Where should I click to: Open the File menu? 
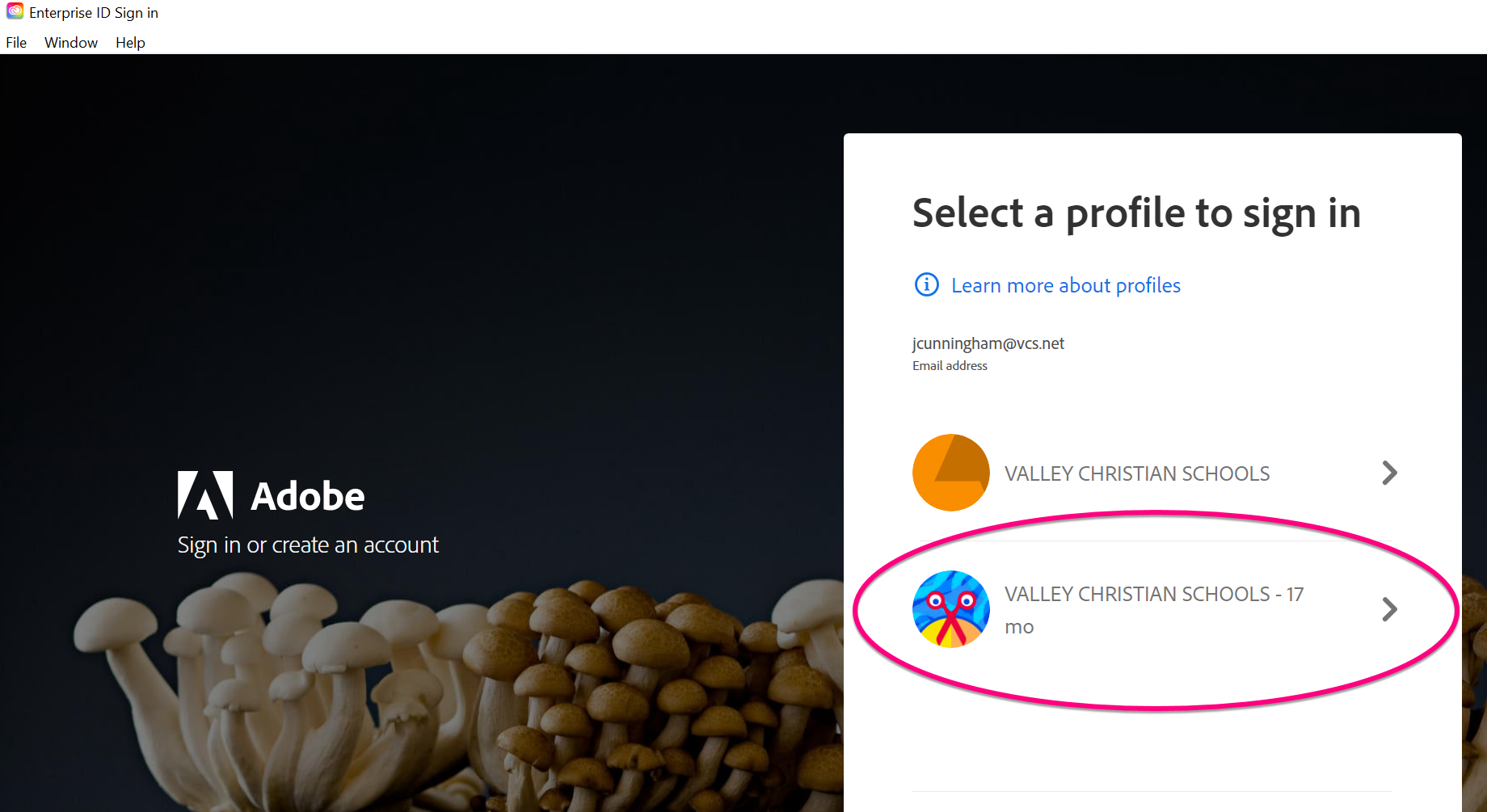pos(16,43)
